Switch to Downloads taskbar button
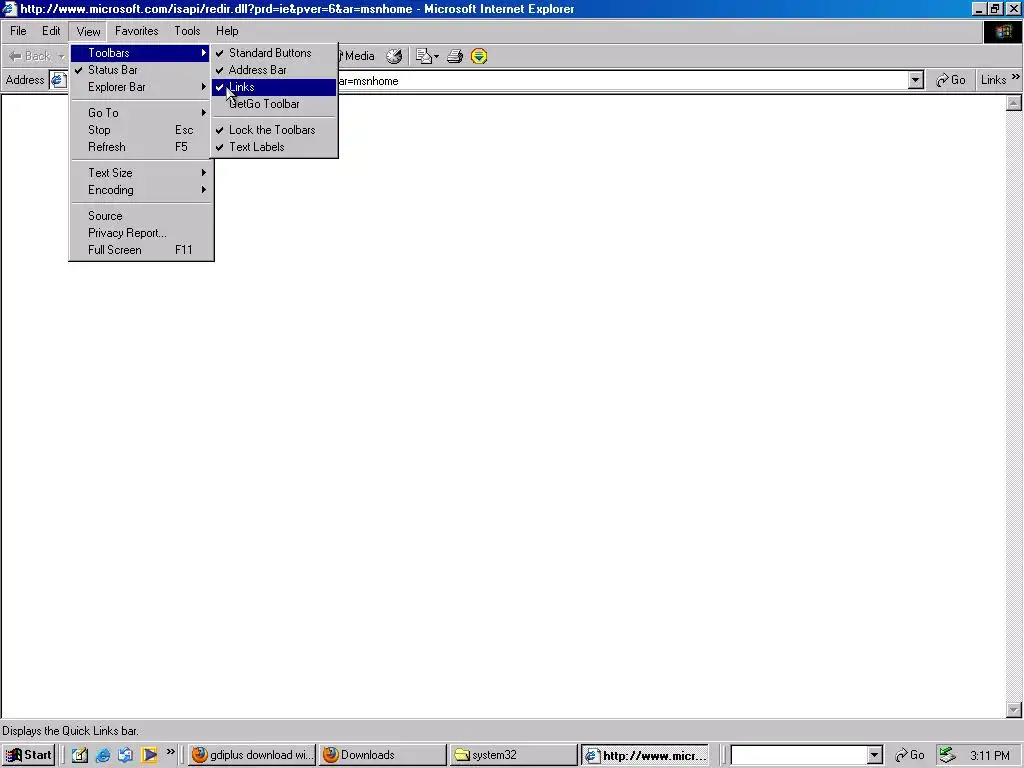 coord(383,755)
